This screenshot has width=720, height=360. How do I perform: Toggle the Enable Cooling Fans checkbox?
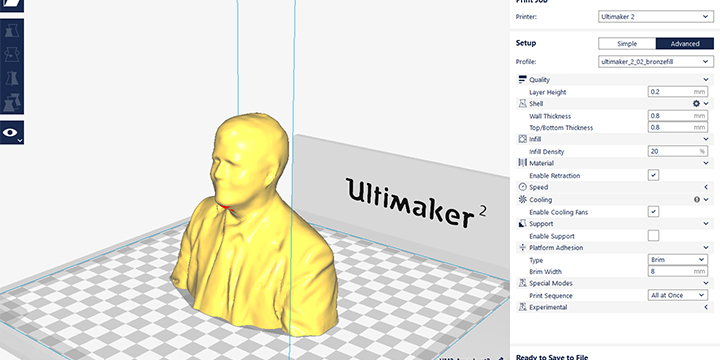tap(653, 212)
